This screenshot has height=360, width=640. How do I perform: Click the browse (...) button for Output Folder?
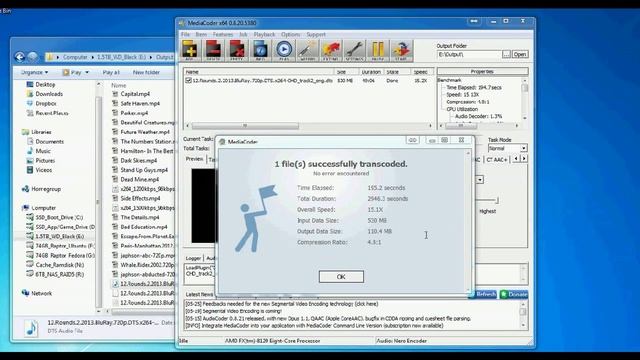point(506,54)
